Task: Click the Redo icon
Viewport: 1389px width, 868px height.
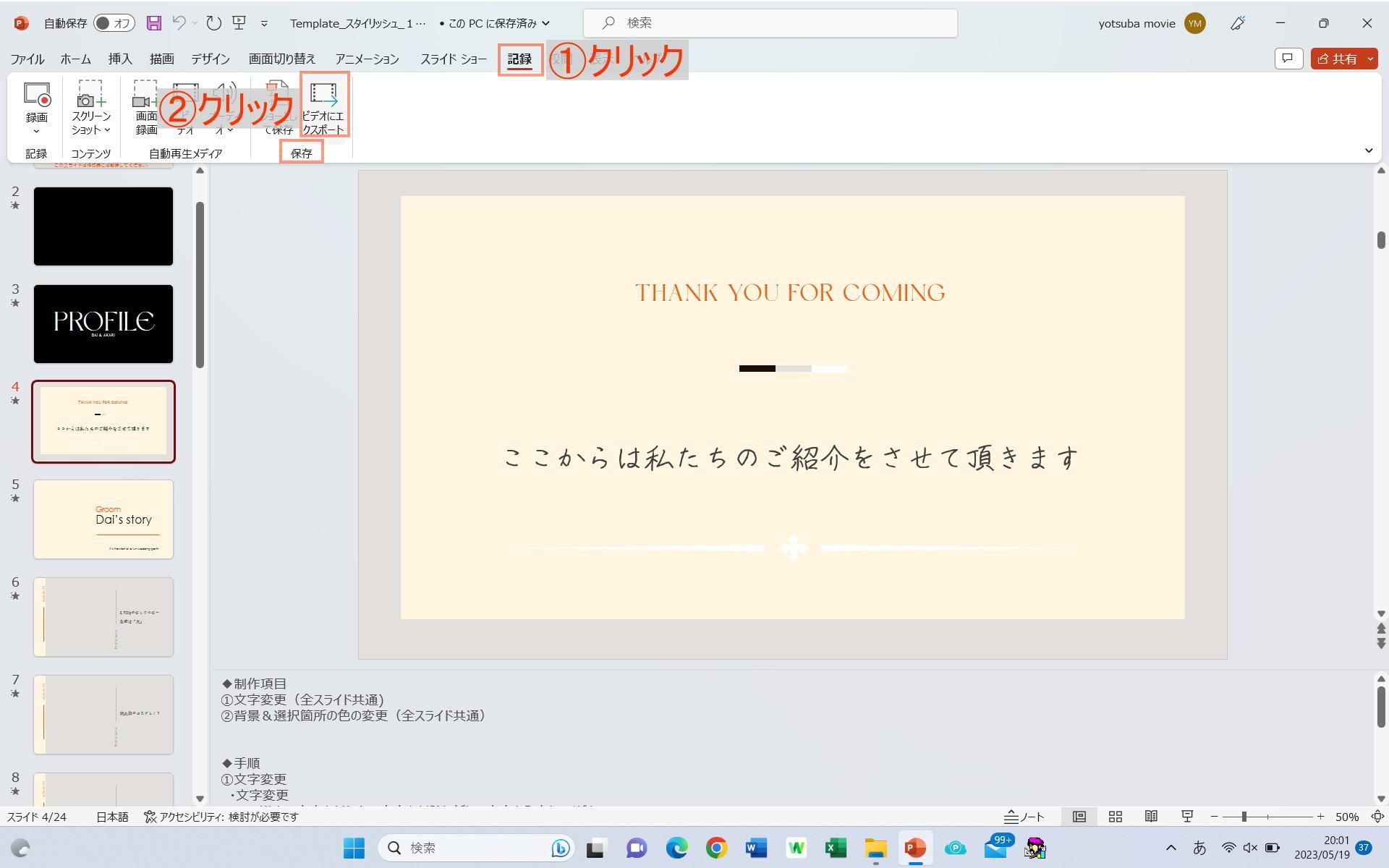Action: tap(213, 23)
